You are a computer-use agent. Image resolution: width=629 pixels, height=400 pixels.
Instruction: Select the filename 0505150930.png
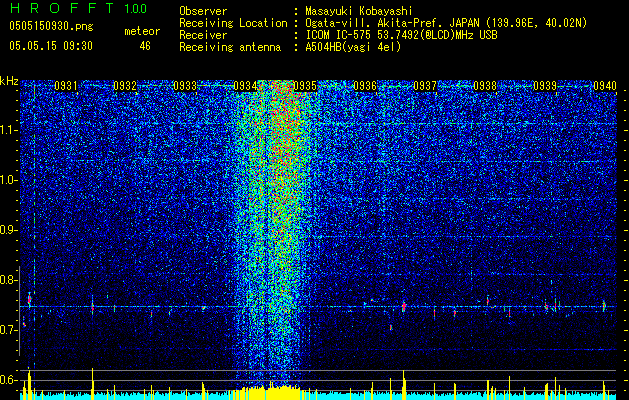pyautogui.click(x=51, y=27)
